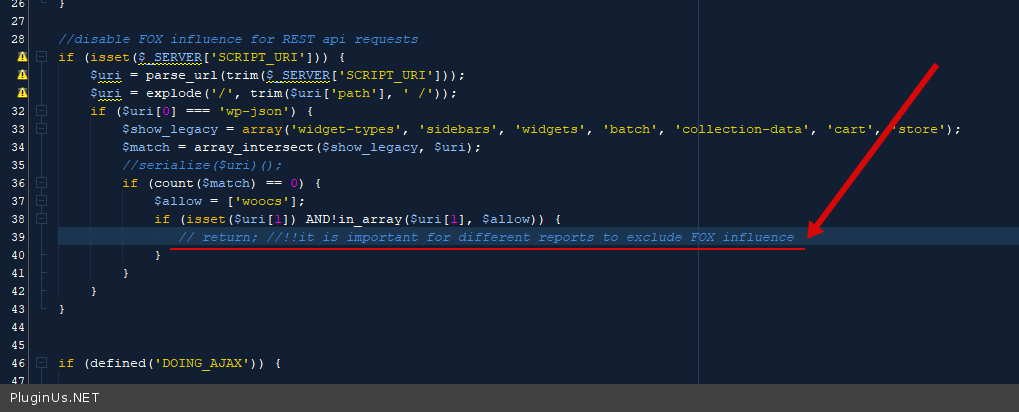
Task: Fold the isset($uri[1]) if block
Action: (42, 219)
